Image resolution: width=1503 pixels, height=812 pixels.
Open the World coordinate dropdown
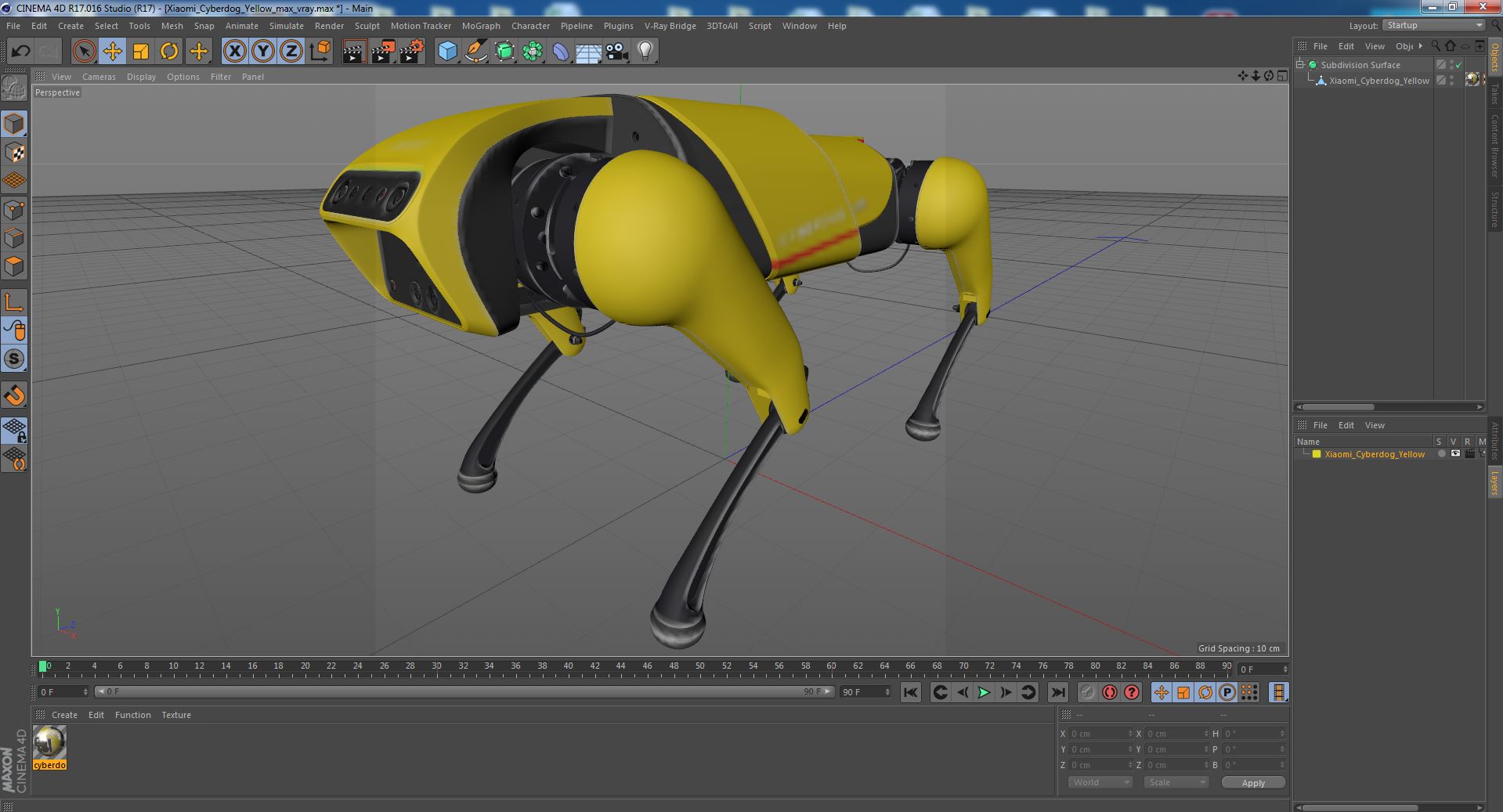[x=1100, y=782]
